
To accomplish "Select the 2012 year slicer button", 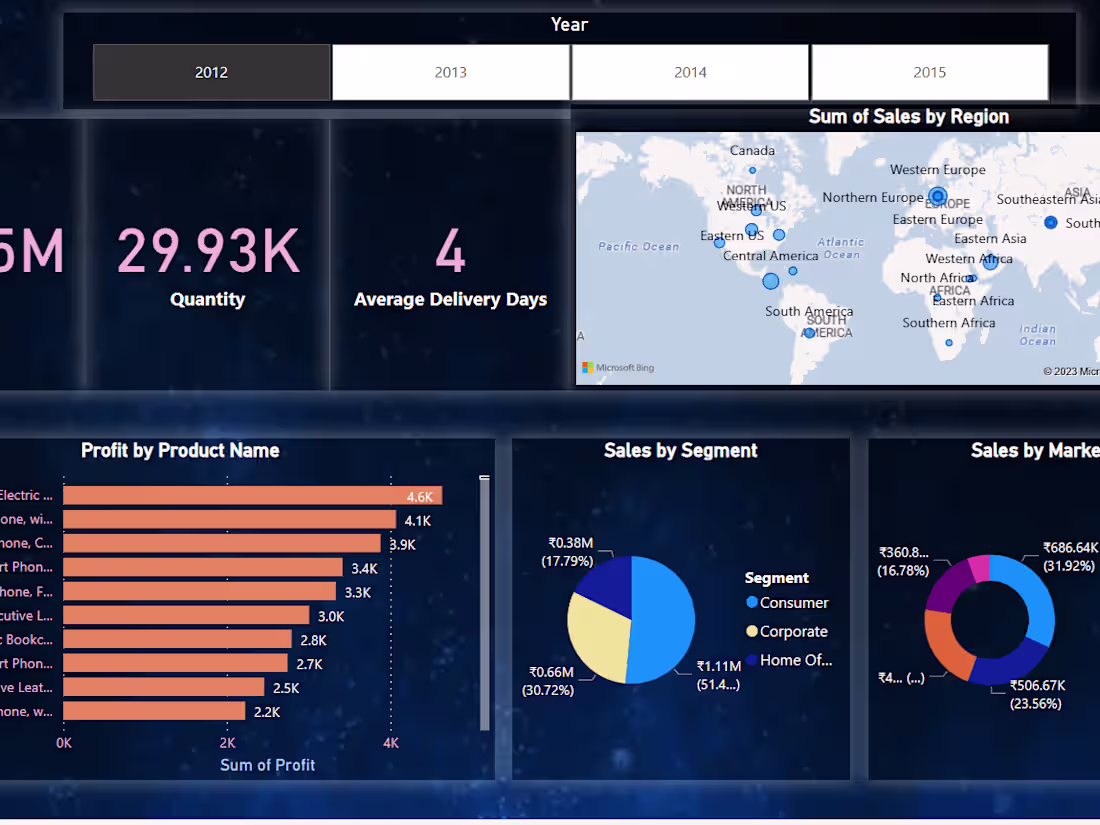I will (211, 72).
